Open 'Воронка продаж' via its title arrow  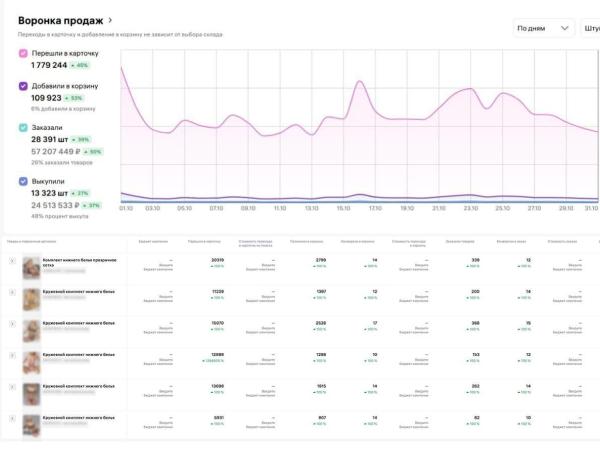coord(110,19)
